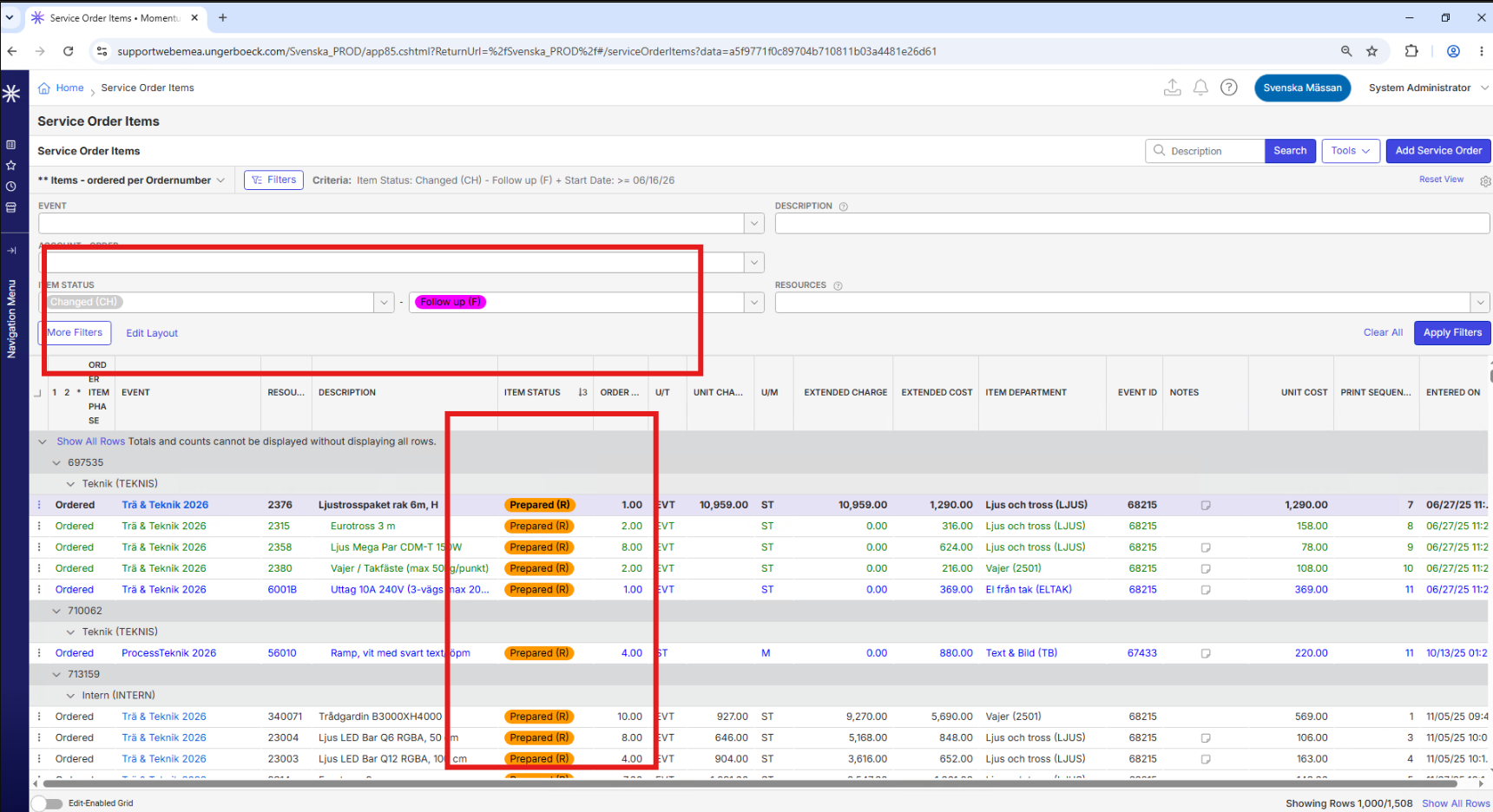Click the Edit Layout link
This screenshot has width=1493, height=812.
tap(152, 334)
